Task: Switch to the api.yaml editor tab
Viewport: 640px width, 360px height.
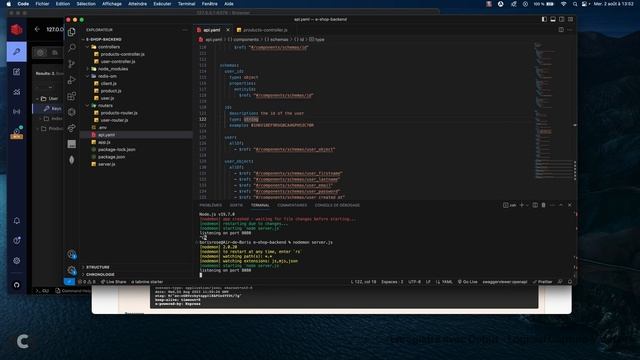Action: tap(212, 30)
